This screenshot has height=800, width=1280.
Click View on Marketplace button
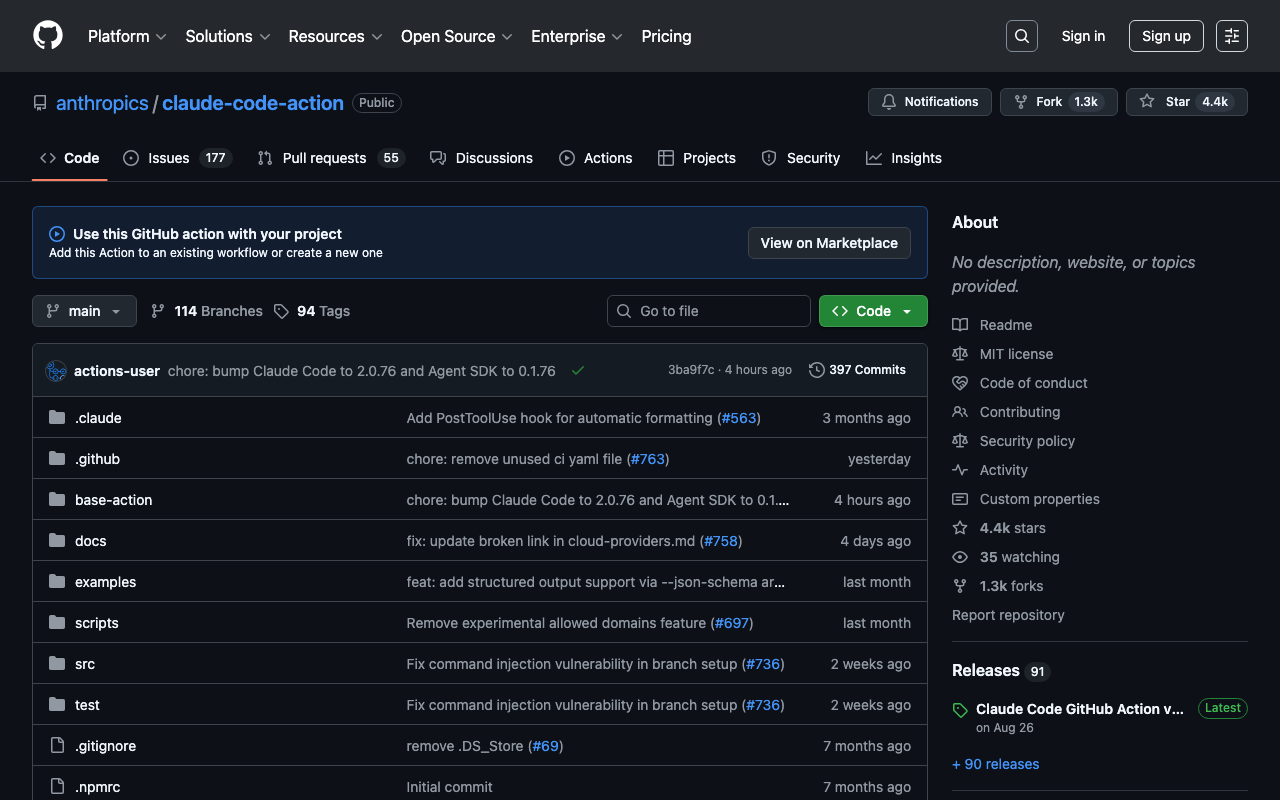(x=828, y=243)
